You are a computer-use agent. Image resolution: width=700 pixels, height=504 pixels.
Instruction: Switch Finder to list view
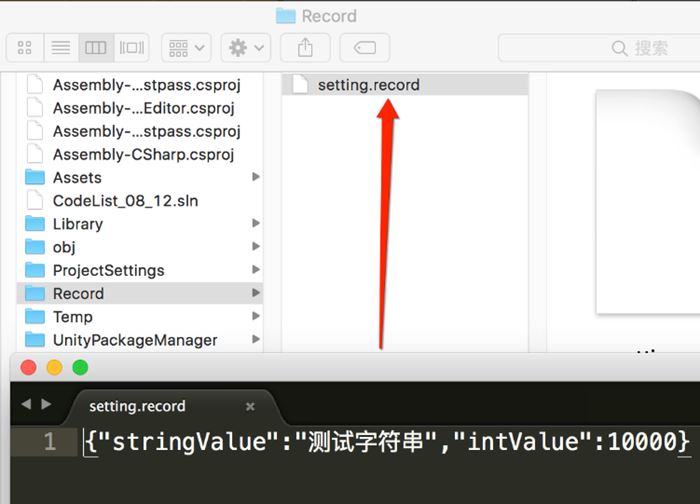[x=60, y=47]
